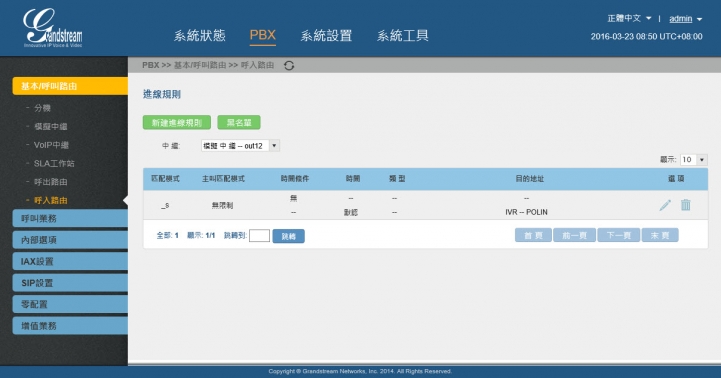Click the 黑名單 button
This screenshot has width=721, height=378.
(239, 122)
